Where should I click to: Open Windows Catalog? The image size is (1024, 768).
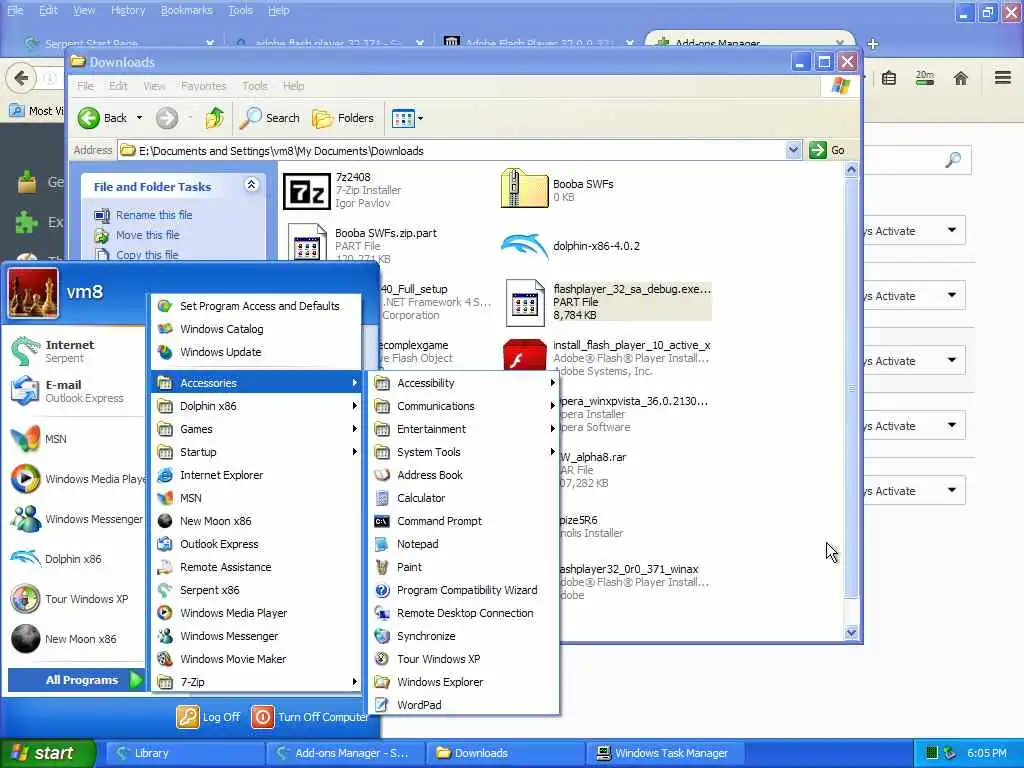coord(257,328)
